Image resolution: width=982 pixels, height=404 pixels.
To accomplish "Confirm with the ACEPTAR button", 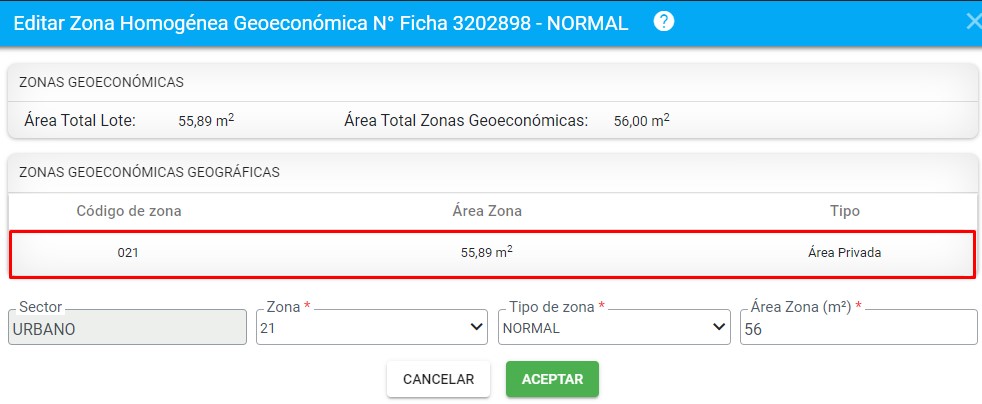I will (x=552, y=379).
